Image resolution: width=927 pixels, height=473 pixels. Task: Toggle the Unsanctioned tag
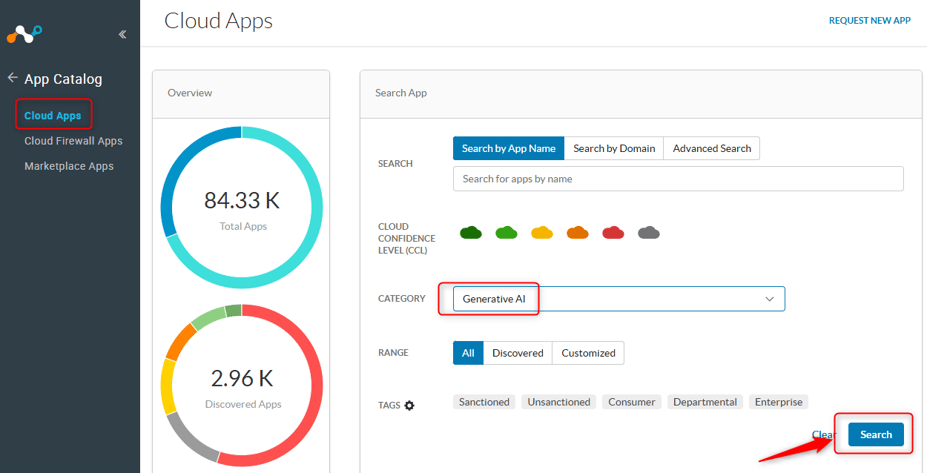(559, 402)
